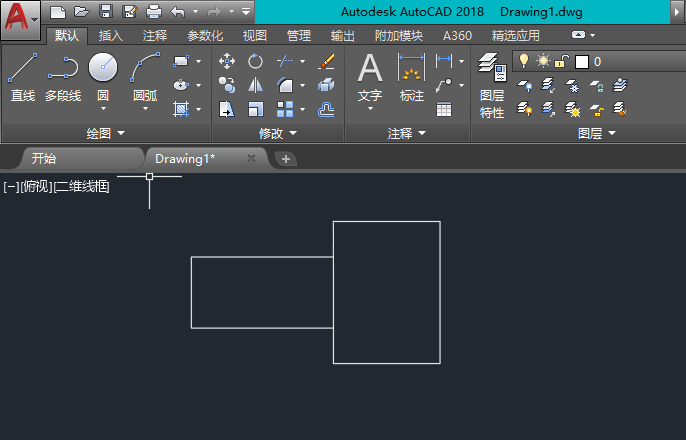This screenshot has width=686, height=440.
Task: Activate the Scale tool
Action: 256,109
